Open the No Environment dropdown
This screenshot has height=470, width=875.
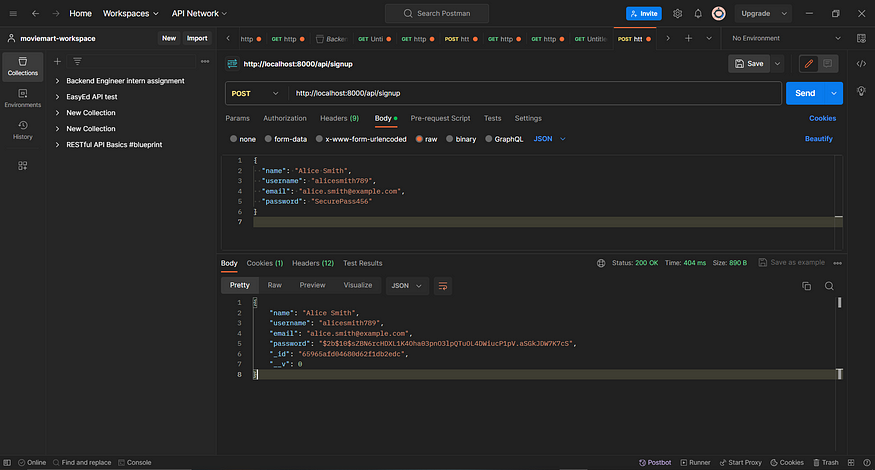786,39
